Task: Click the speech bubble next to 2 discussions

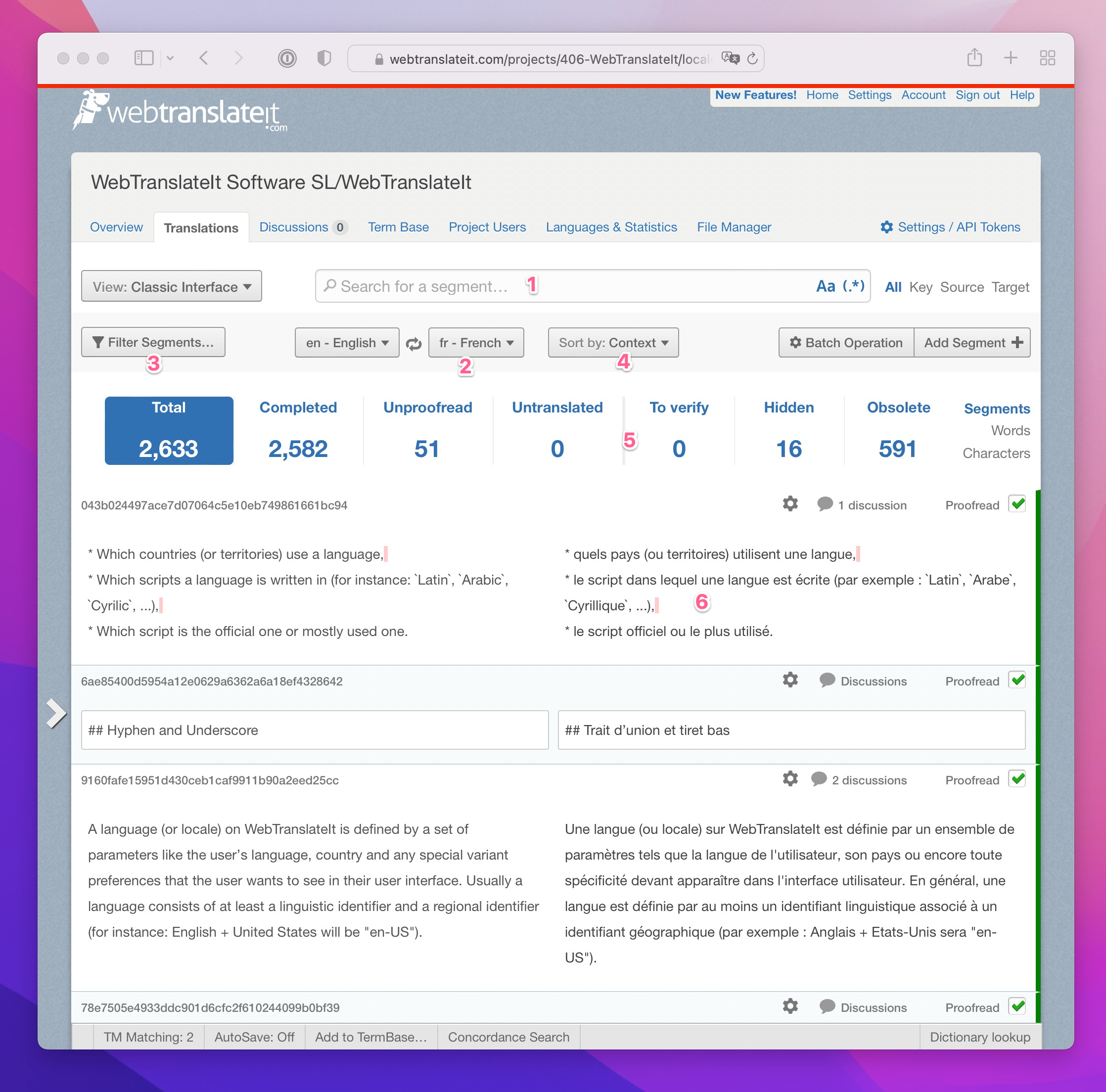Action: click(819, 779)
